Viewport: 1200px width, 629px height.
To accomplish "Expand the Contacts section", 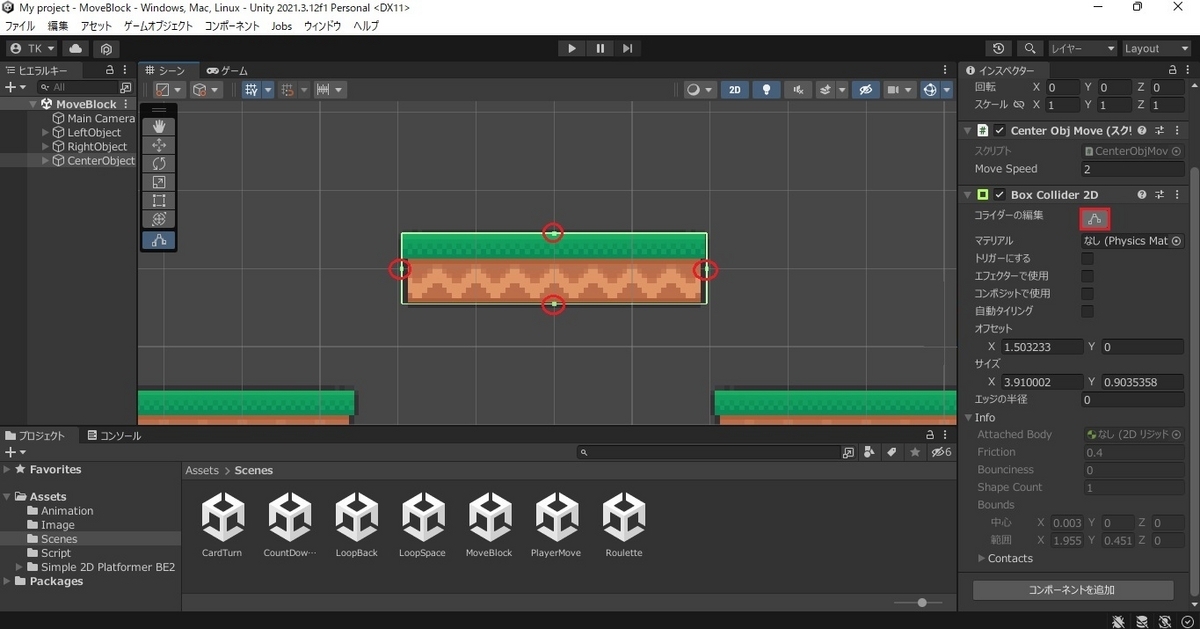I will point(981,559).
